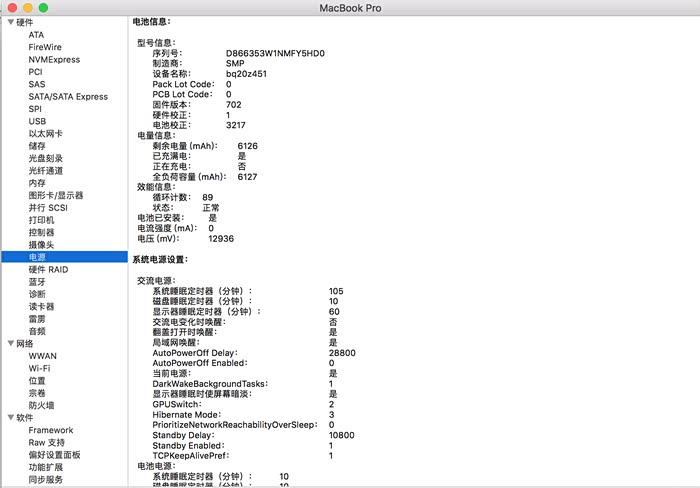Open the 蓝牙 Bluetooth entry
Image resolution: width=700 pixels, height=488 pixels.
tap(37, 282)
